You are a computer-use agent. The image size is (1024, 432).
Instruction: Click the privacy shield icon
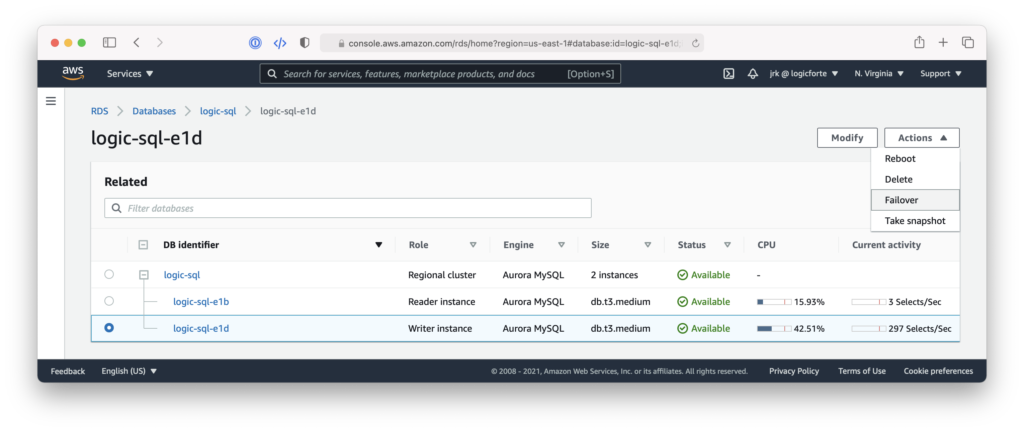304,42
